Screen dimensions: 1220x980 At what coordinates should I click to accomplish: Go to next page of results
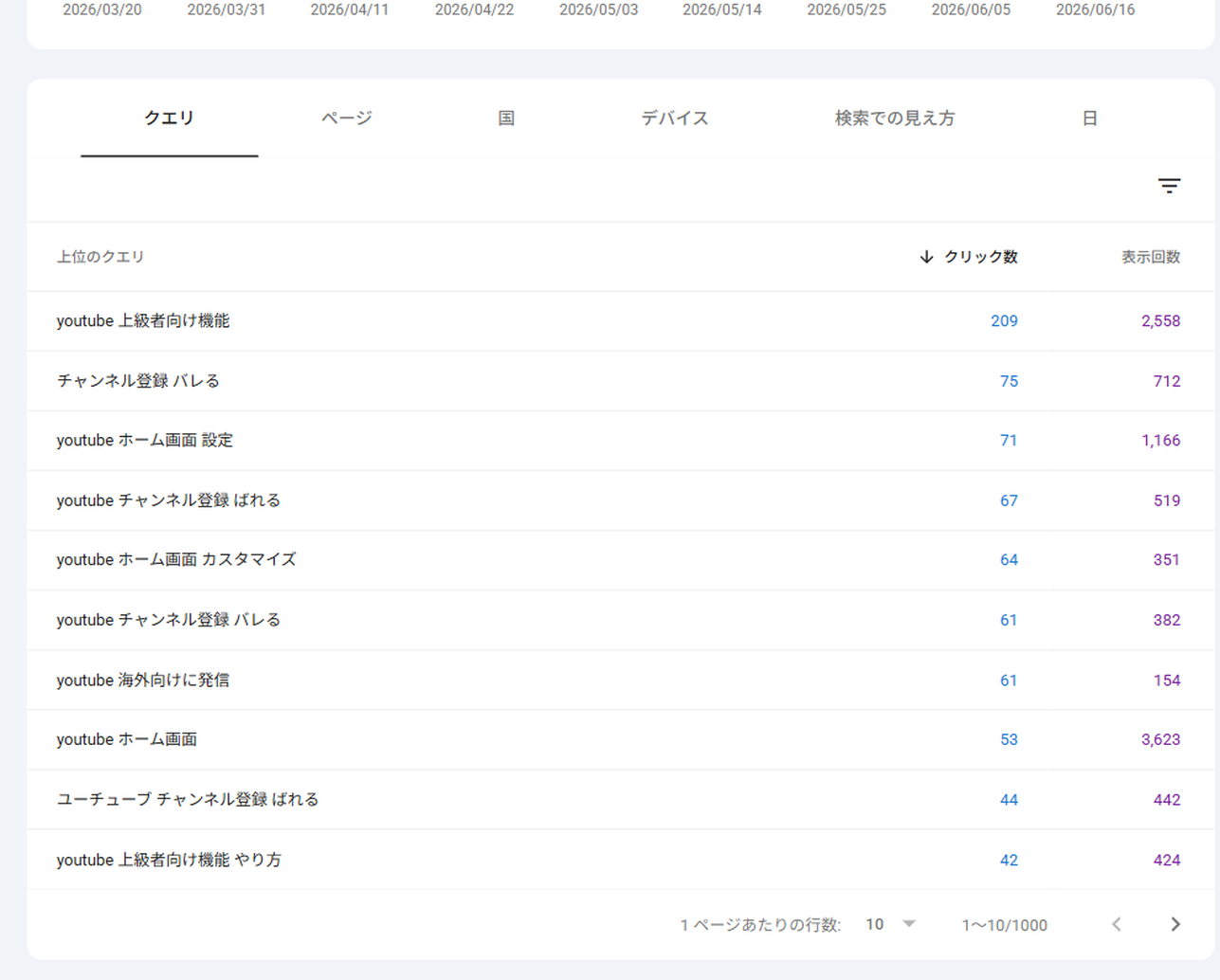[1175, 924]
